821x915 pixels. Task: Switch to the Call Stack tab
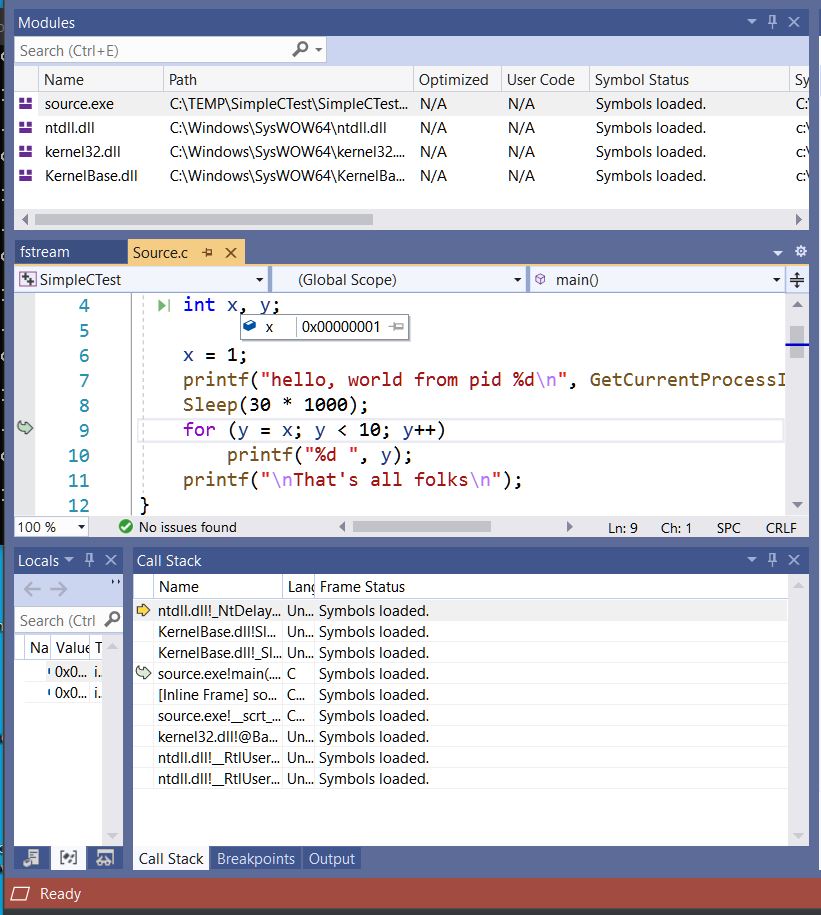(170, 858)
